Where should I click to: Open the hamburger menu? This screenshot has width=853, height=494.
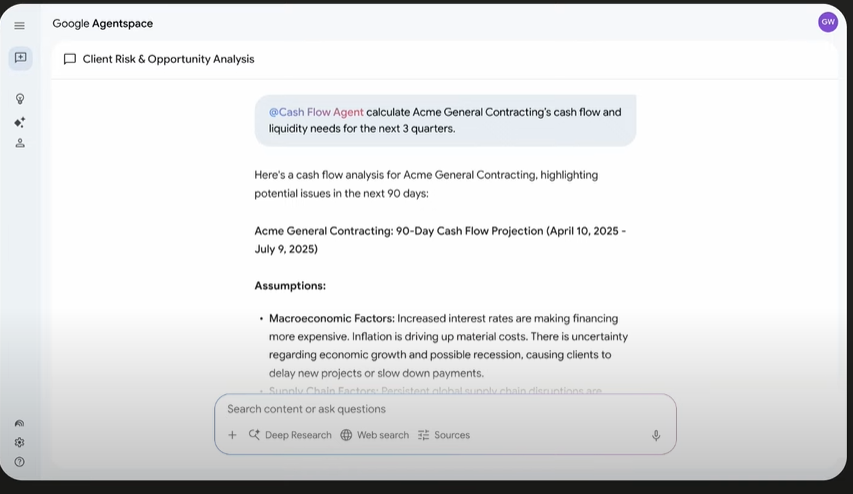[20, 26]
